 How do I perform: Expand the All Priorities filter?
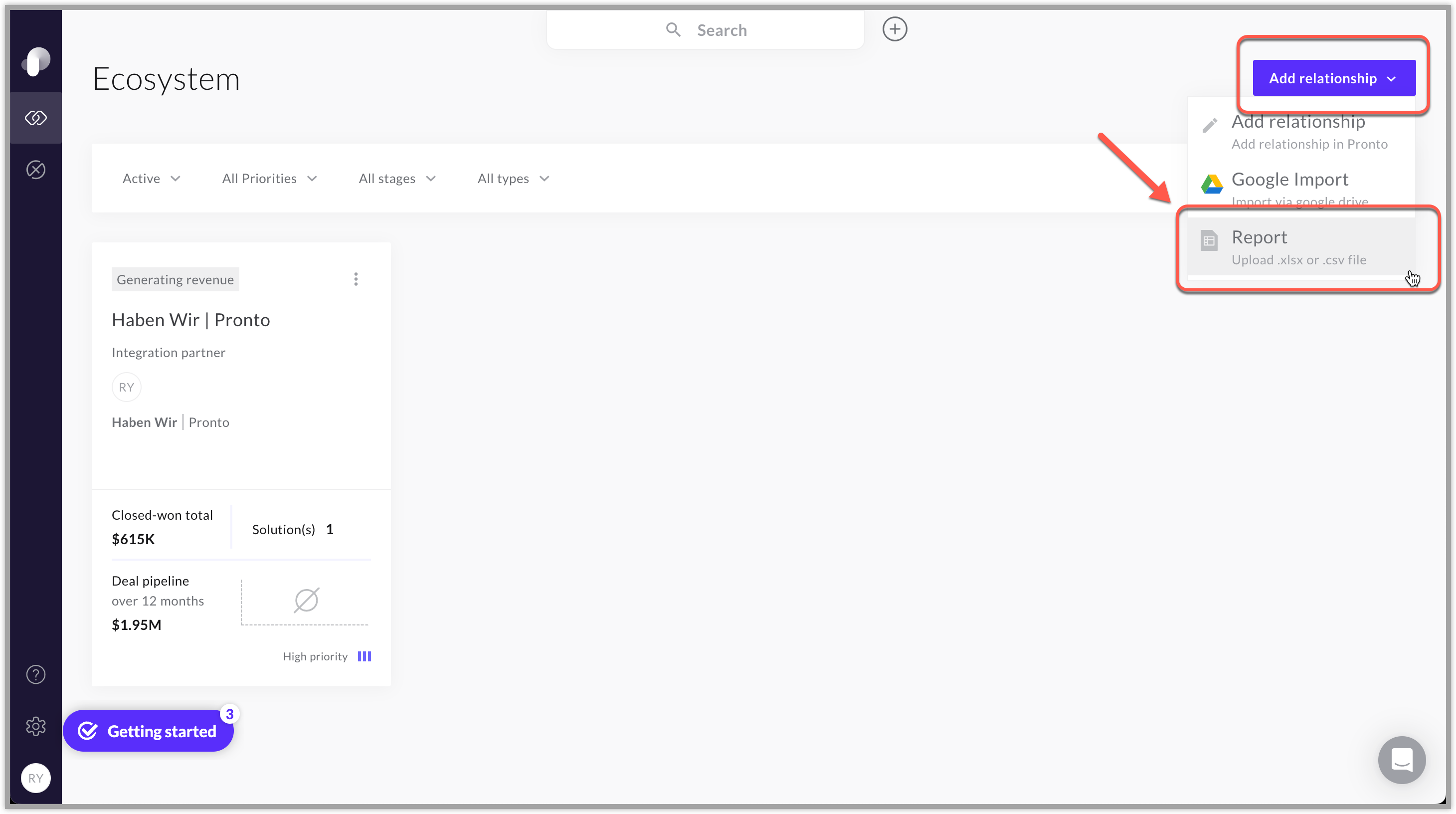pyautogui.click(x=270, y=179)
